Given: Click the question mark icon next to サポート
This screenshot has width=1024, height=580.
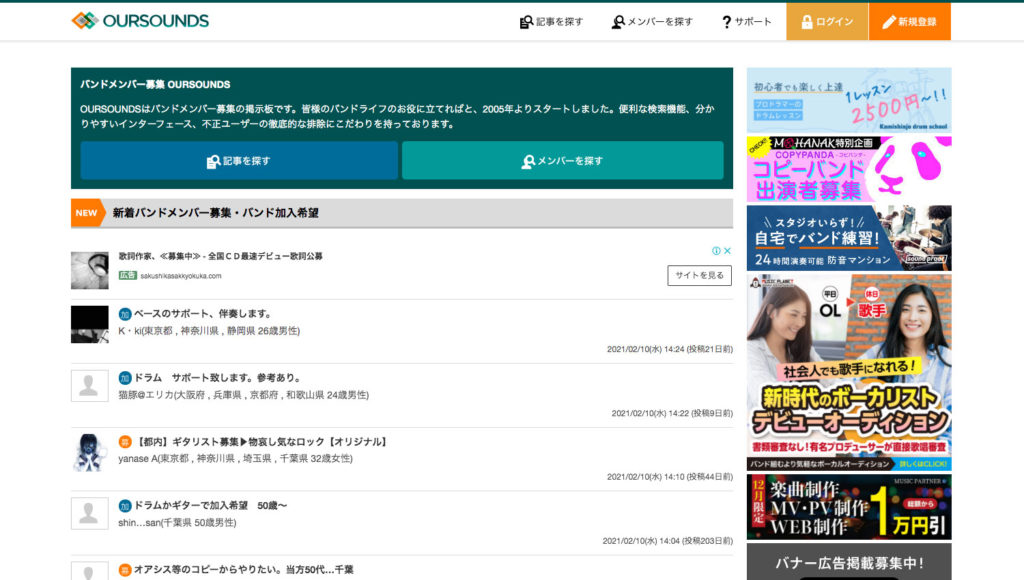Looking at the screenshot, I should pos(725,19).
